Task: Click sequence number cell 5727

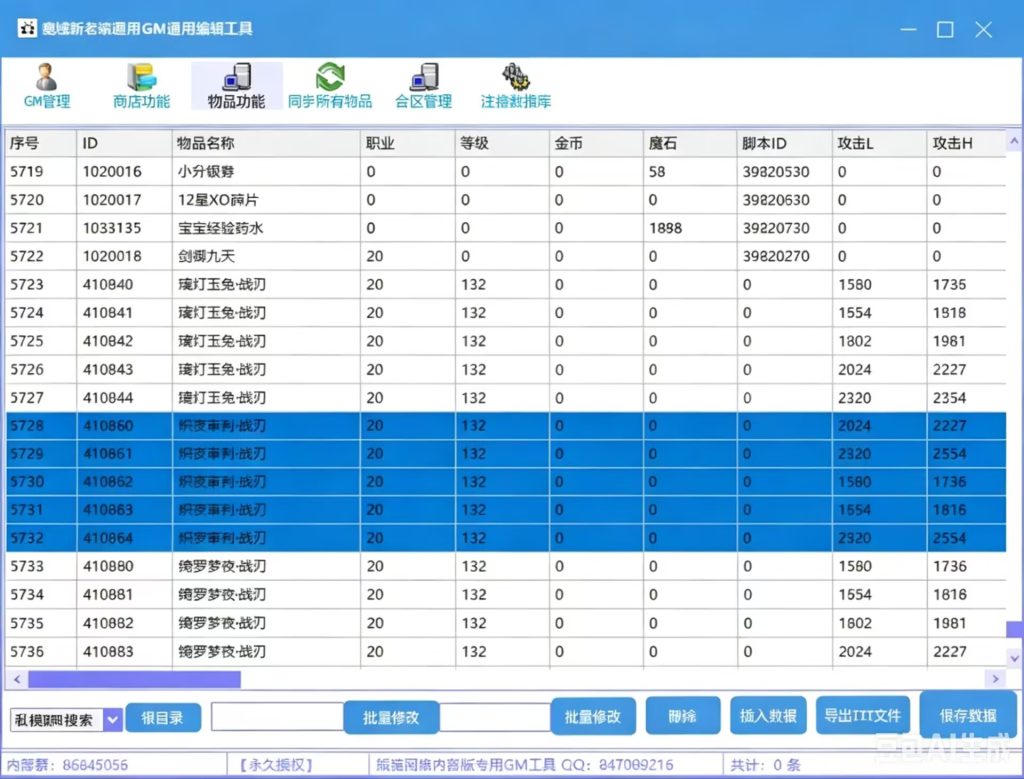Action: tap(41, 398)
